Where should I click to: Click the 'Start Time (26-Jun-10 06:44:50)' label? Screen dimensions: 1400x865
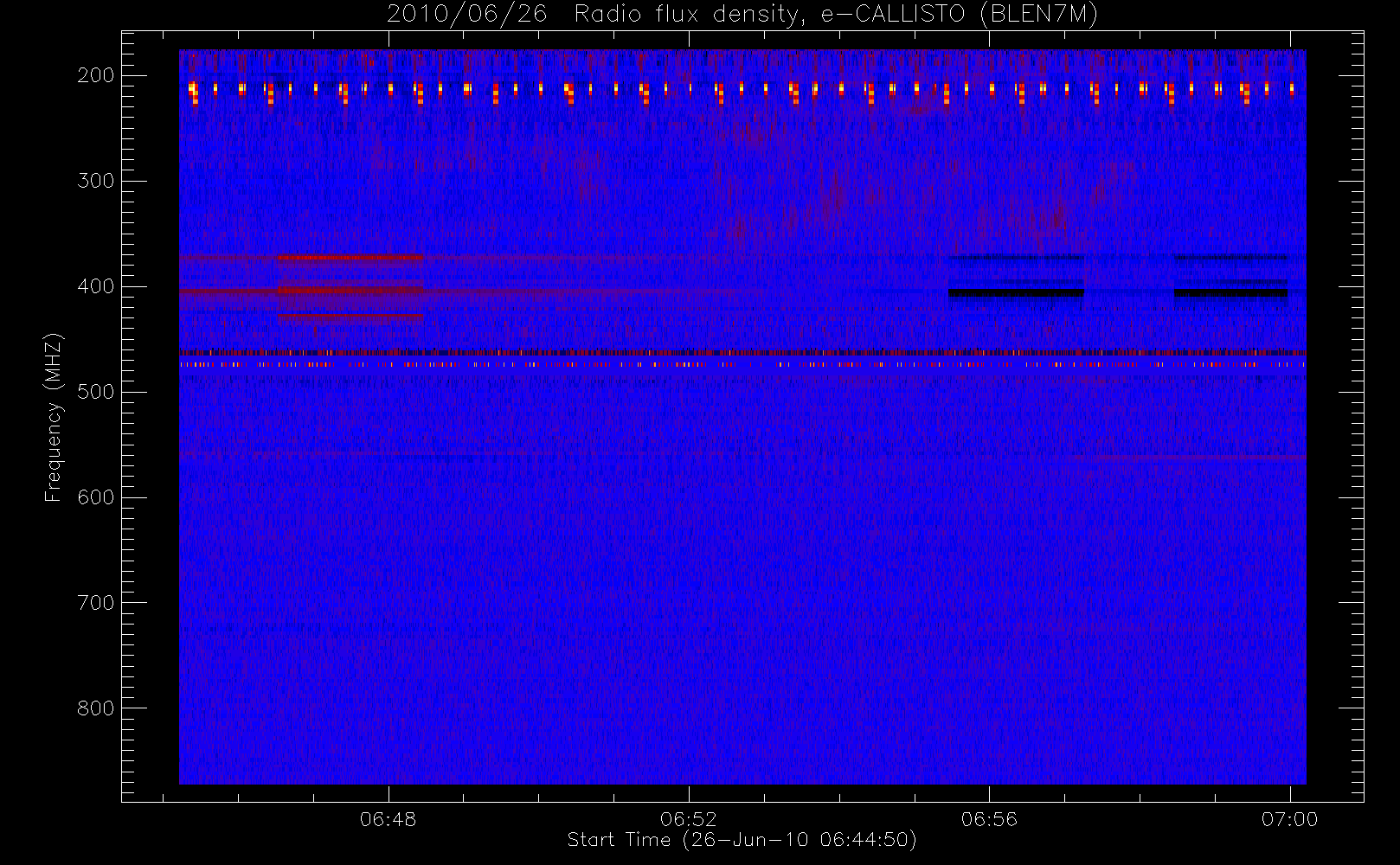(742, 840)
